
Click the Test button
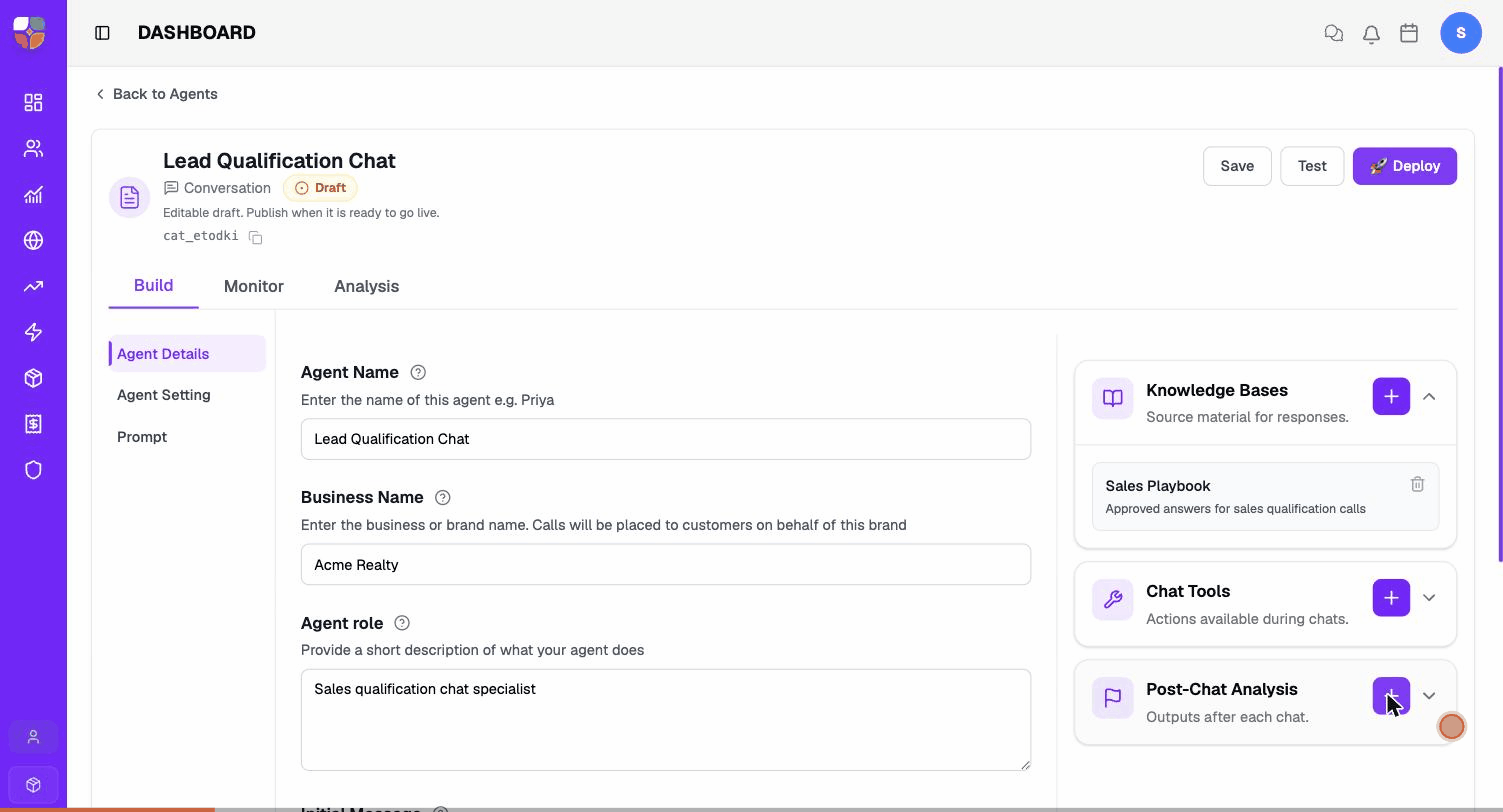[x=1312, y=166]
